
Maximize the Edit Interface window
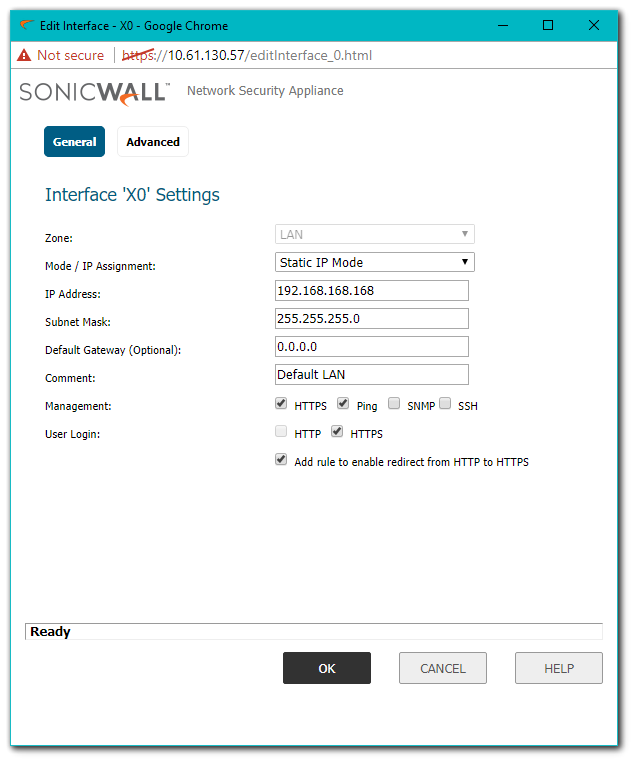(x=547, y=25)
